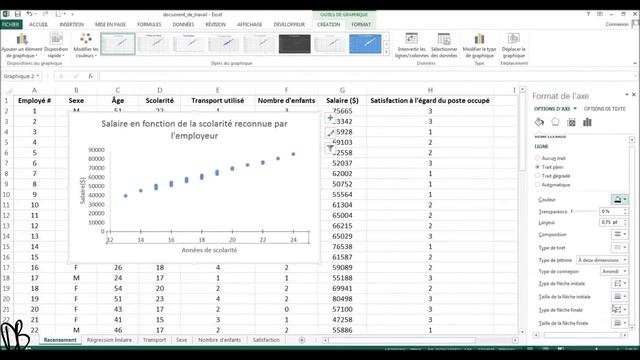Image resolution: width=640 pixels, height=360 pixels.
Task: Open Modifier les couleurs palette
Action: coord(86,46)
